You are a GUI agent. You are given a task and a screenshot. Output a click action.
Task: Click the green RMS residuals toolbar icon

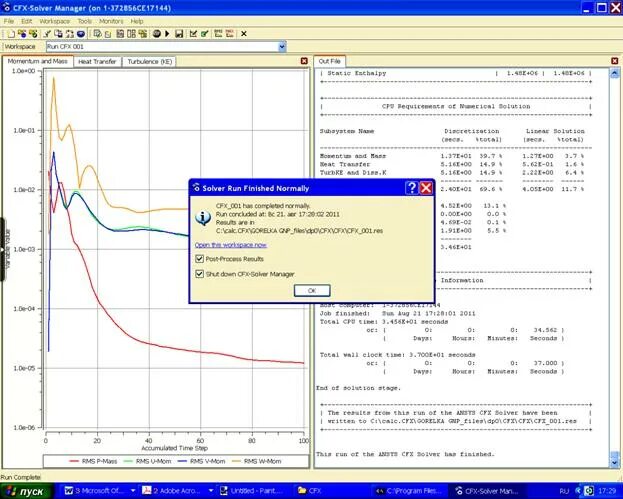pos(218,34)
